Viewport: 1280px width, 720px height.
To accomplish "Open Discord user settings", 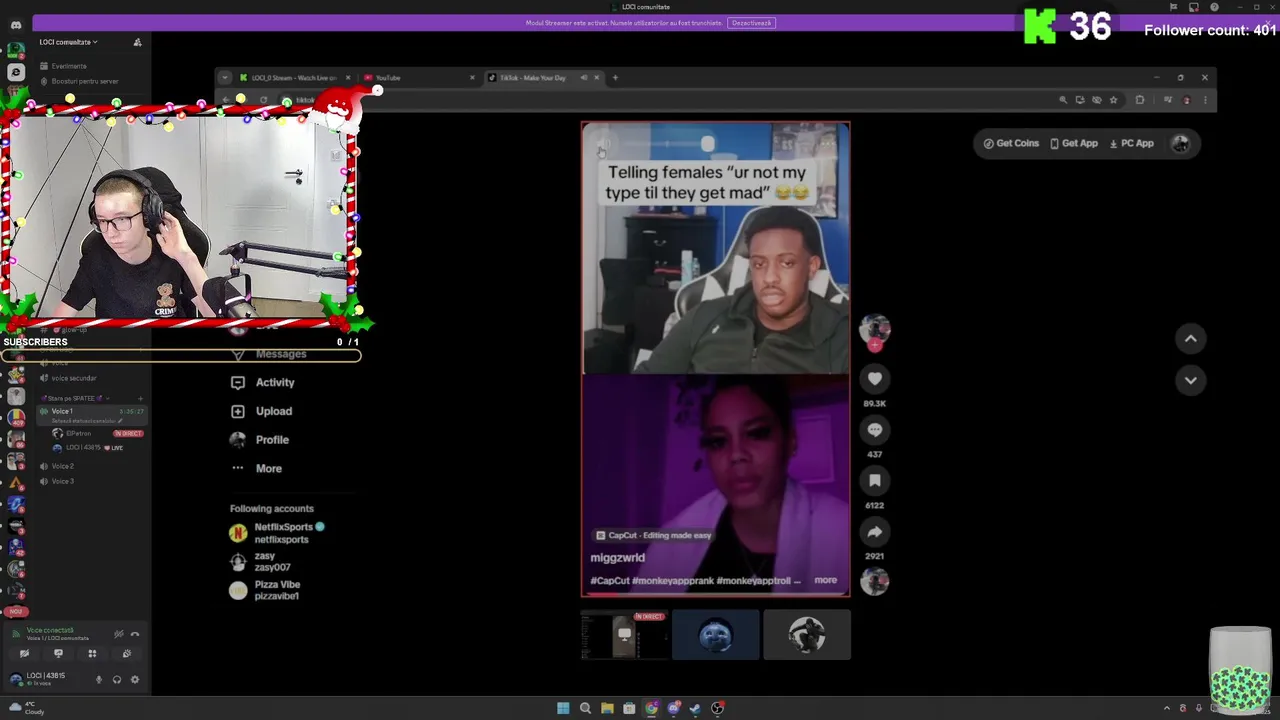I will click(135, 680).
